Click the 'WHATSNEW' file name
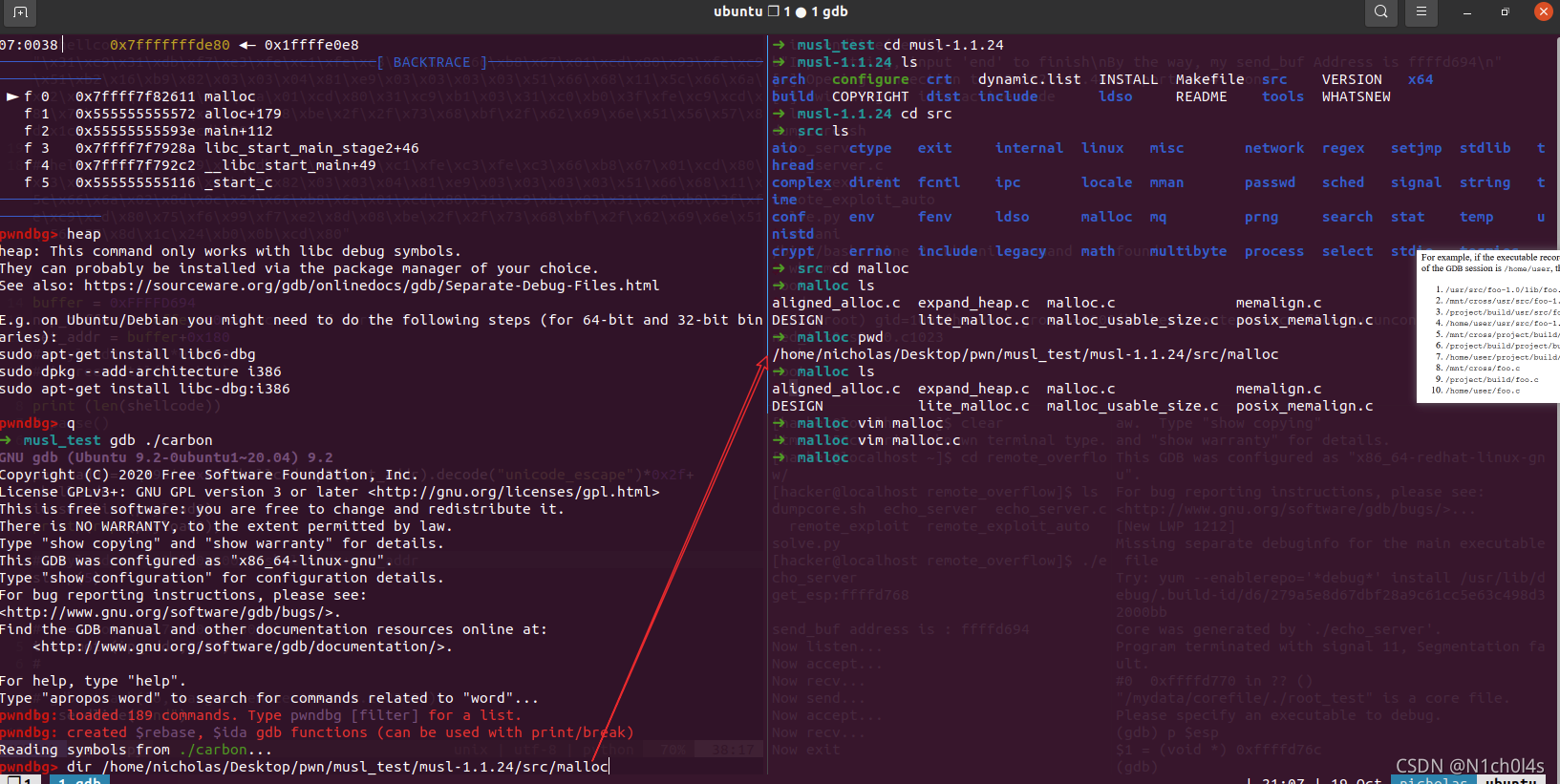This screenshot has width=1560, height=784. pyautogui.click(x=1356, y=96)
